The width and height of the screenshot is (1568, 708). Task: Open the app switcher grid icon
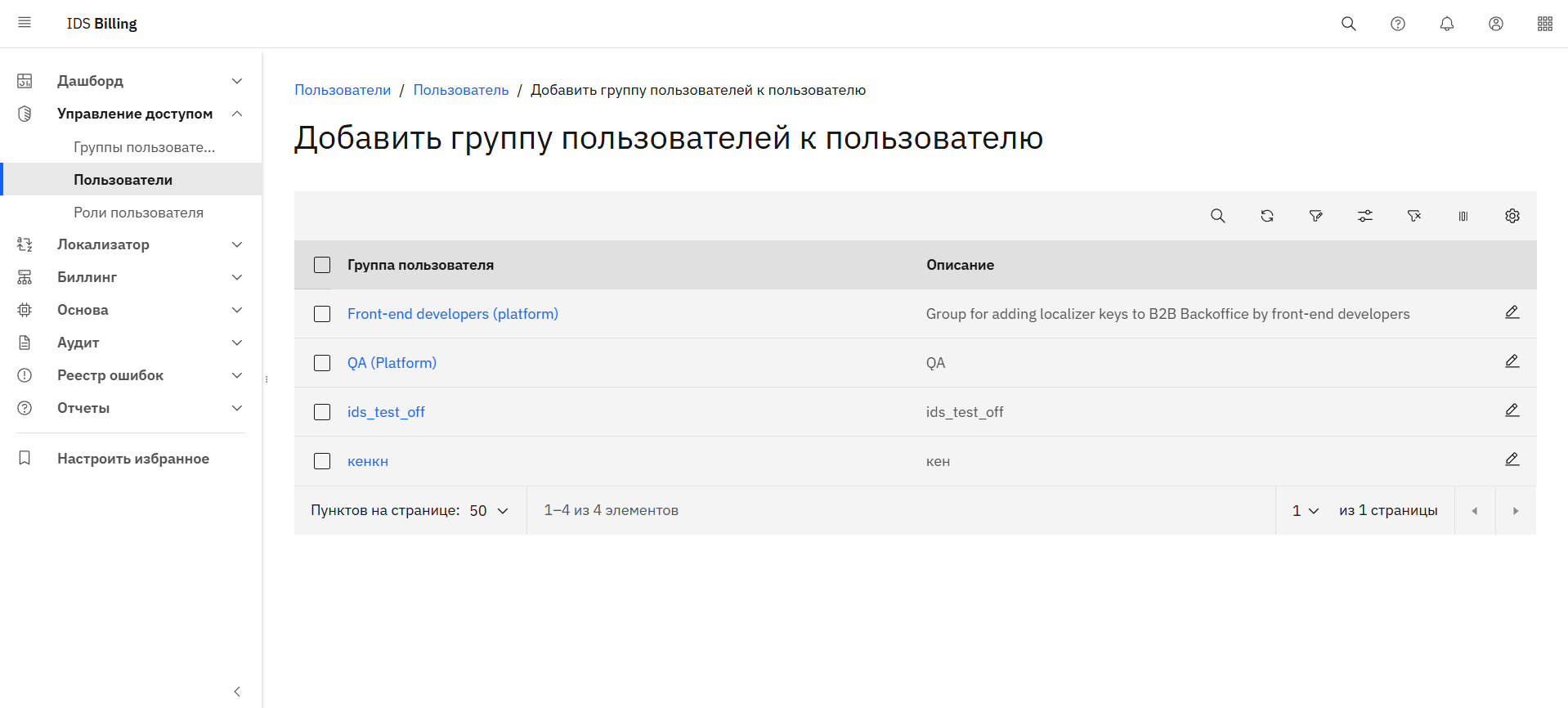[x=1544, y=24]
